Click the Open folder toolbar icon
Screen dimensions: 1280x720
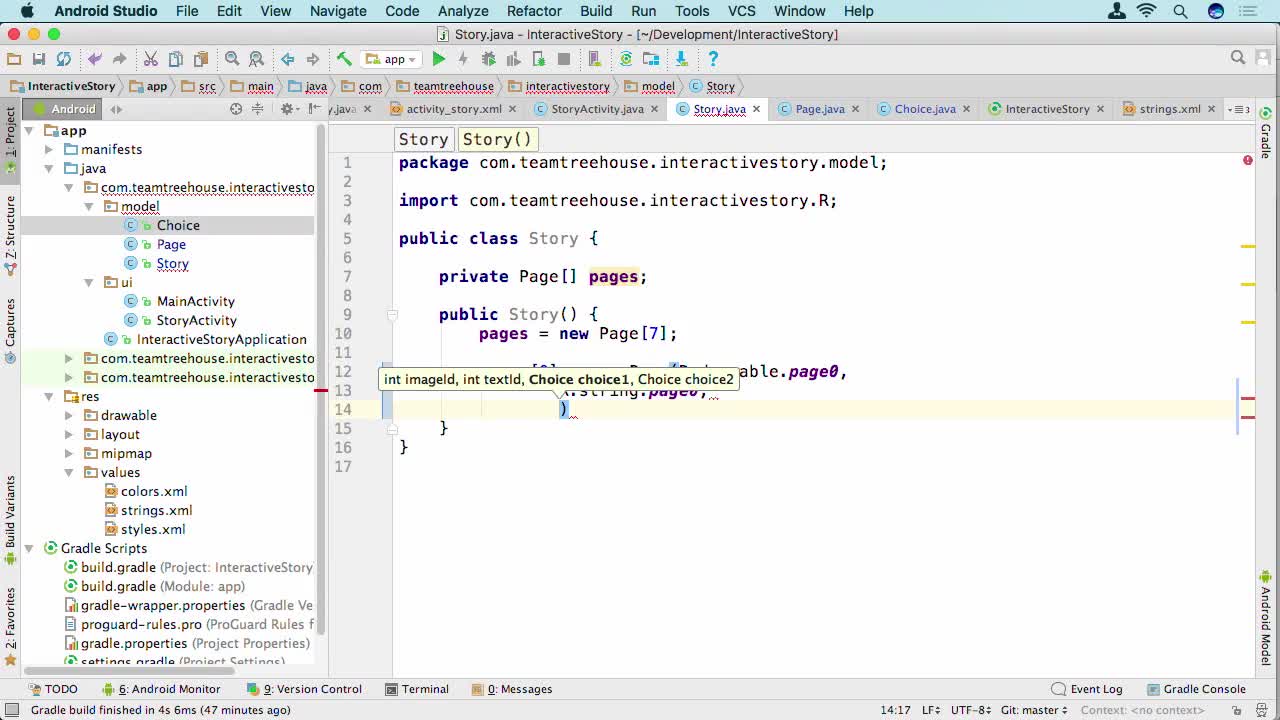coord(14,59)
